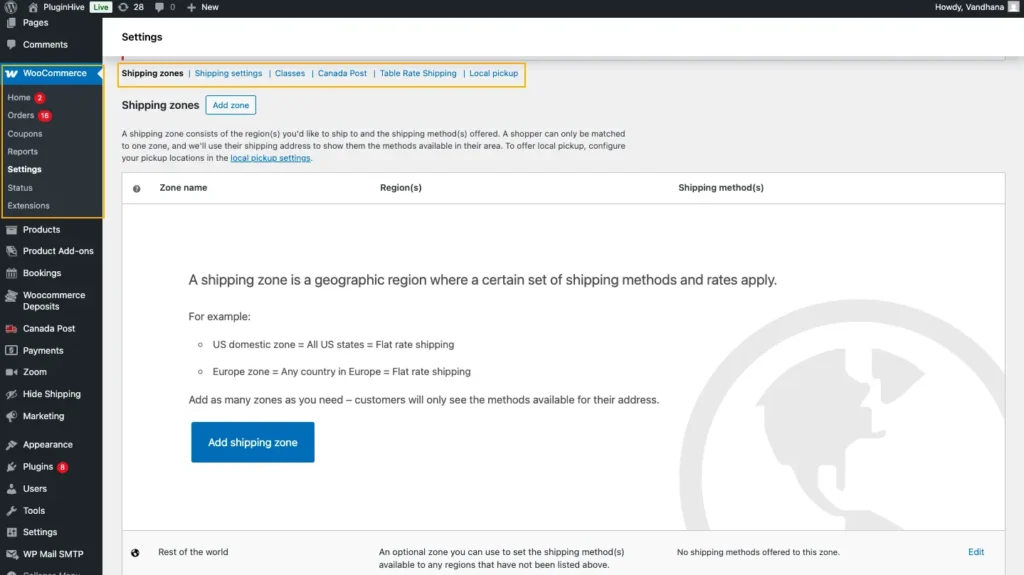Click the WordPress logo icon
Screen dimensions: 1024x575
point(11,7)
